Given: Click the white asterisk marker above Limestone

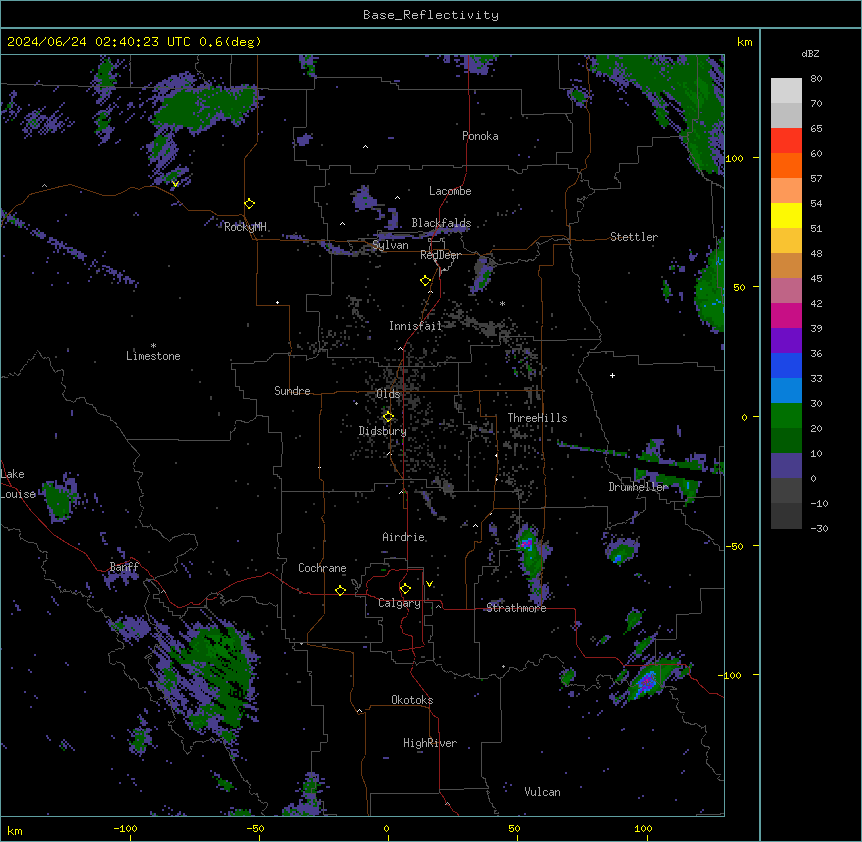Looking at the screenshot, I should coord(153,346).
